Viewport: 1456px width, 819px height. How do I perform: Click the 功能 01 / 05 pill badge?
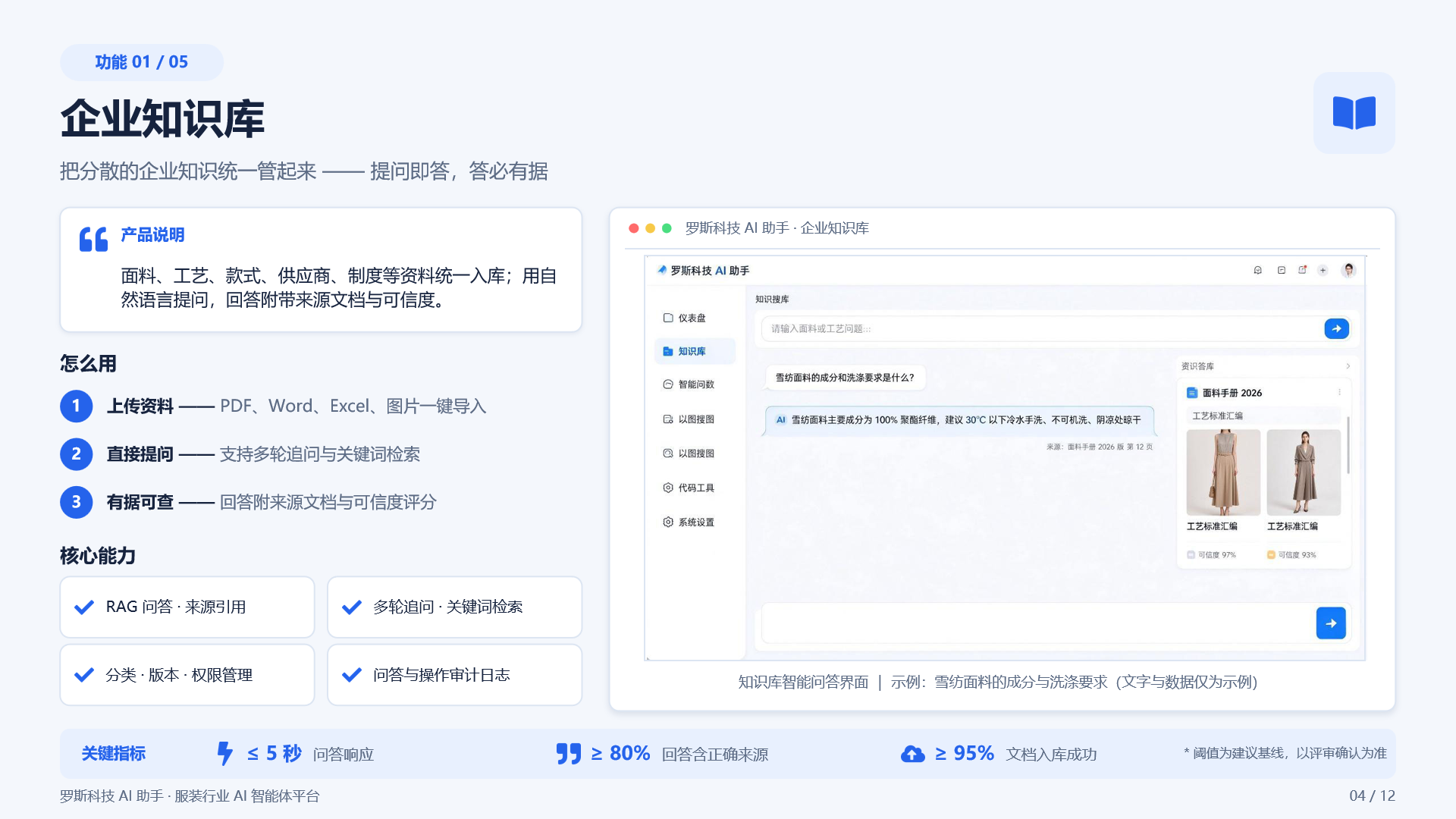(x=142, y=62)
